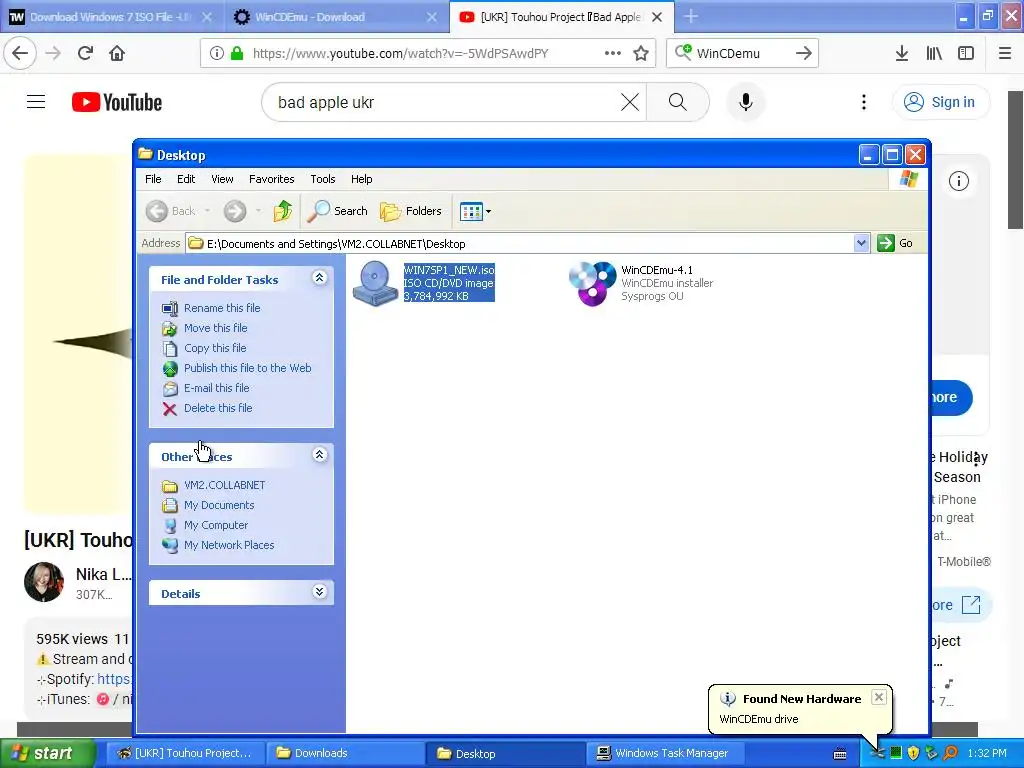Toggle the Firefox sidebar icon

[966, 53]
